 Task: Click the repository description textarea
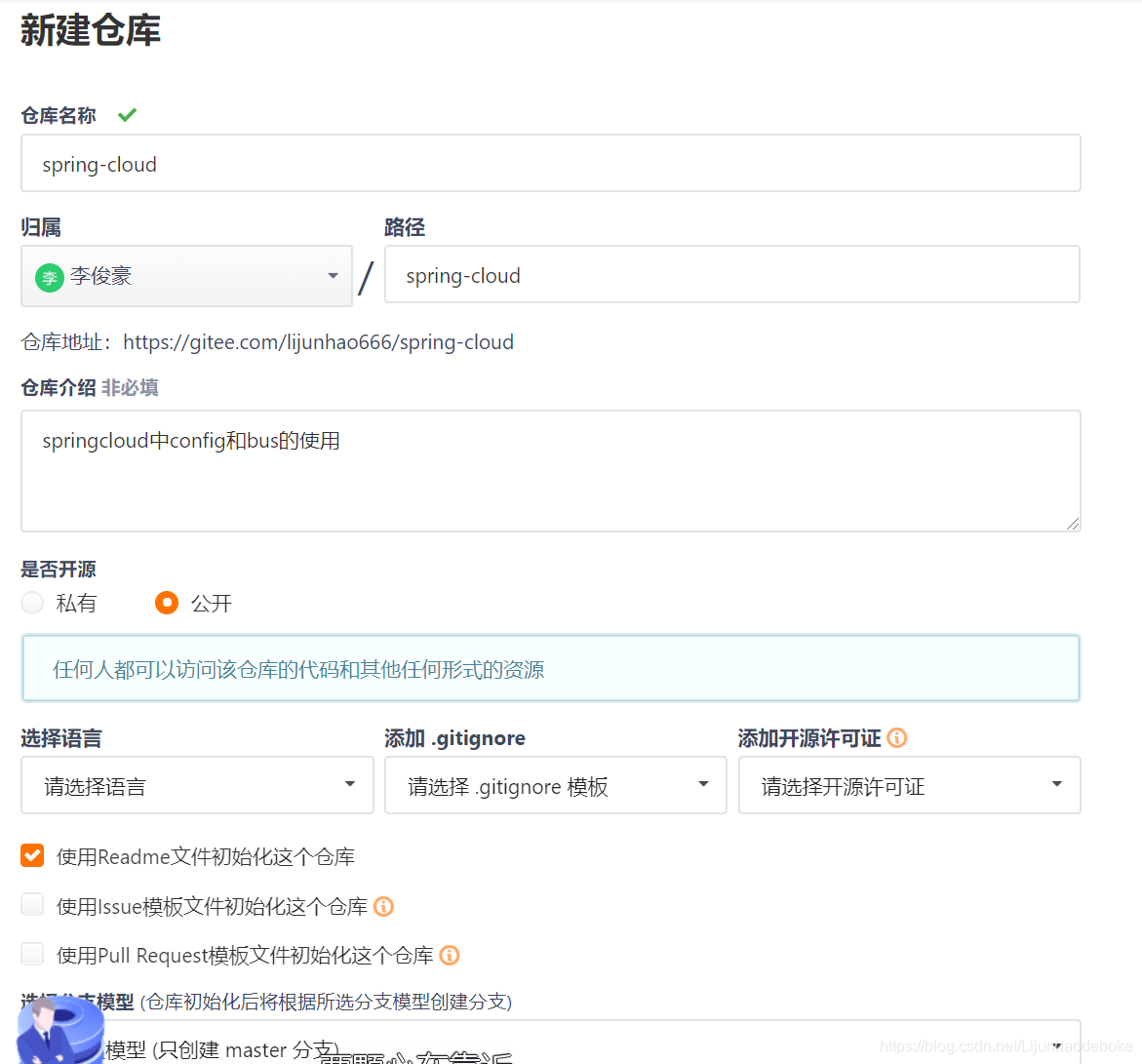(551, 470)
